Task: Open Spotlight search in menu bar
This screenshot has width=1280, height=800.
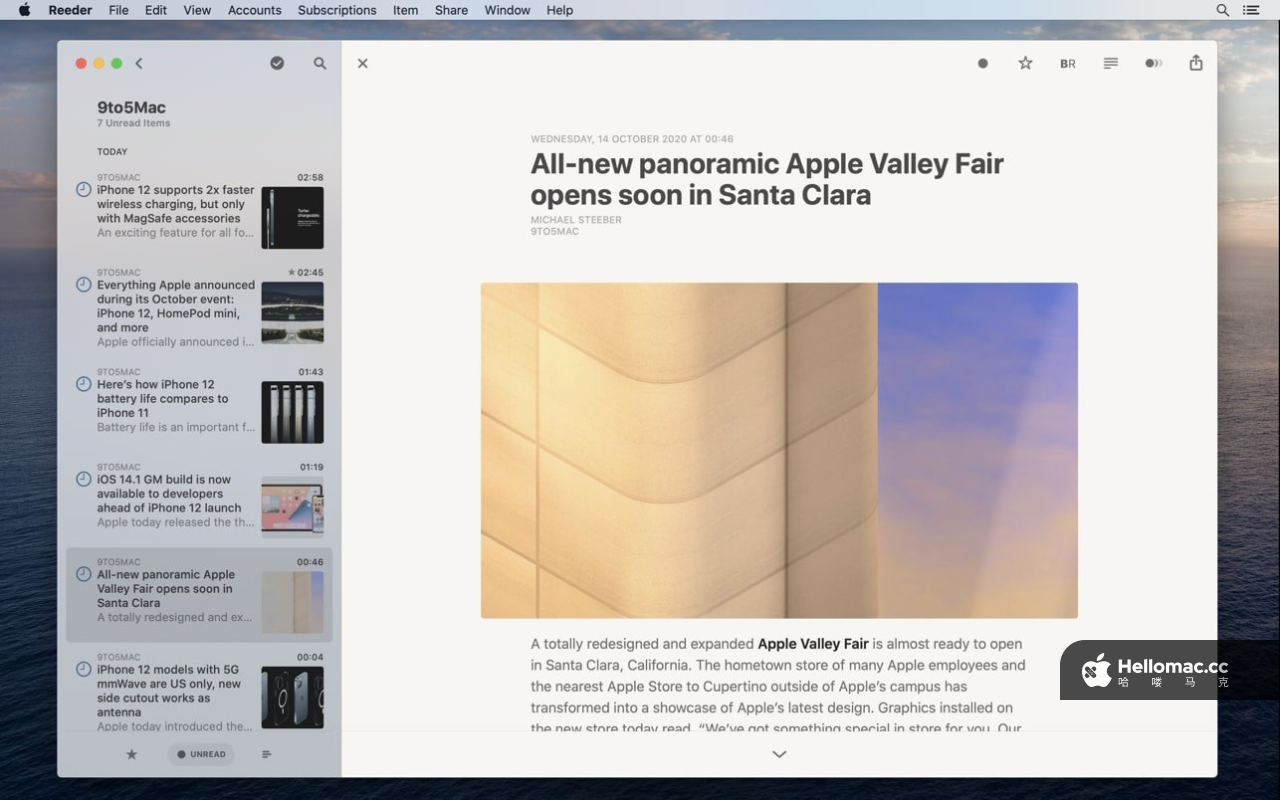Action: click(1223, 10)
